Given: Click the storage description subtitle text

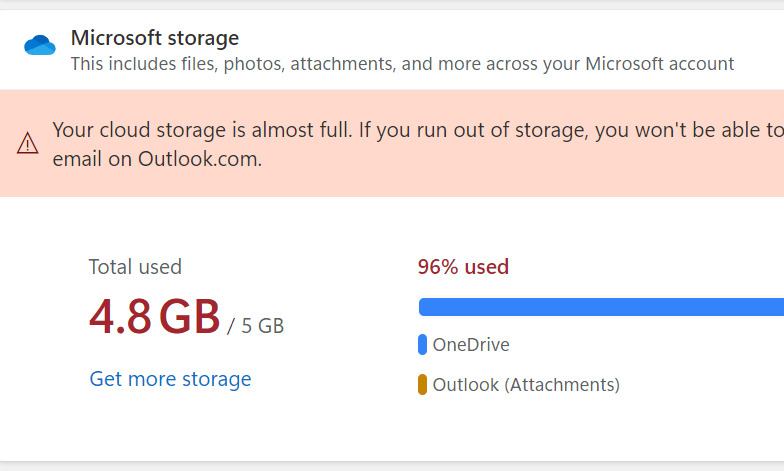Looking at the screenshot, I should tap(402, 65).
